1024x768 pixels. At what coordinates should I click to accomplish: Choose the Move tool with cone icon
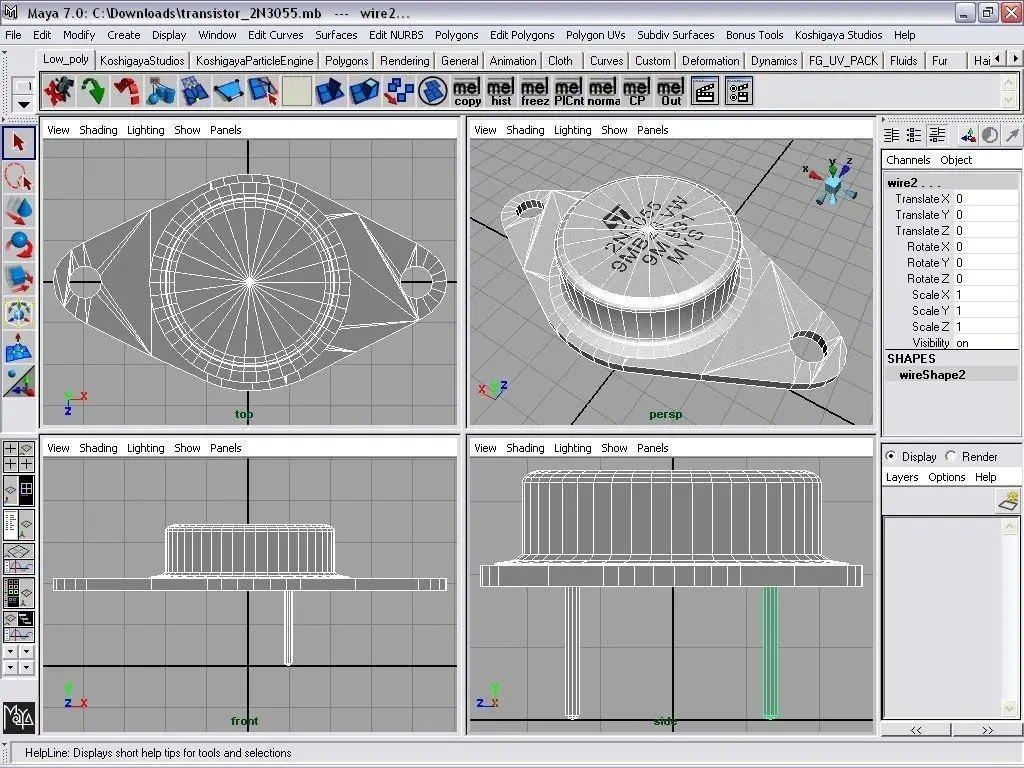[x=18, y=212]
